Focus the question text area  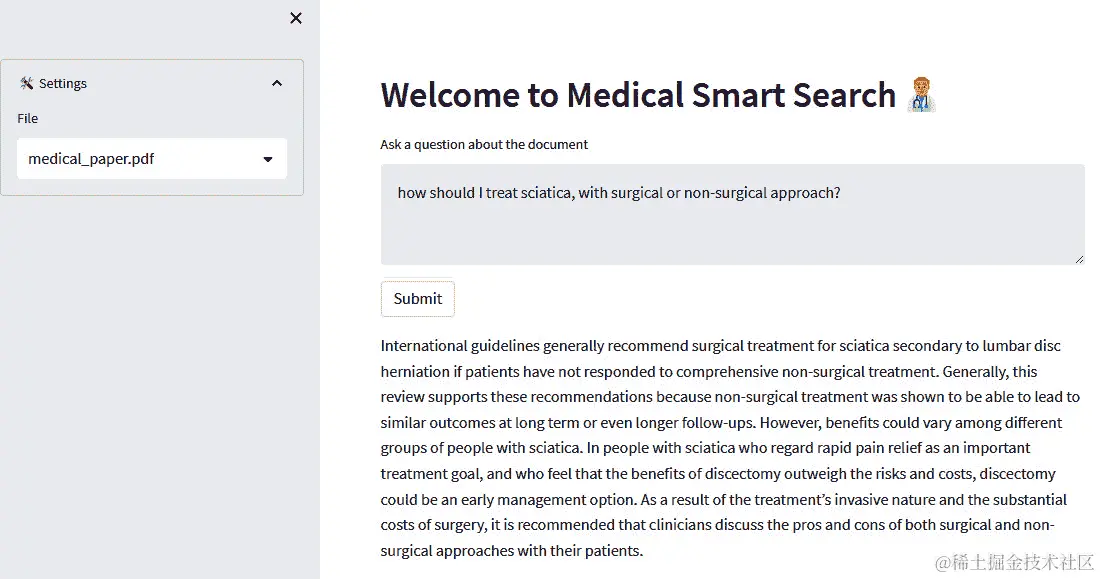[732, 215]
